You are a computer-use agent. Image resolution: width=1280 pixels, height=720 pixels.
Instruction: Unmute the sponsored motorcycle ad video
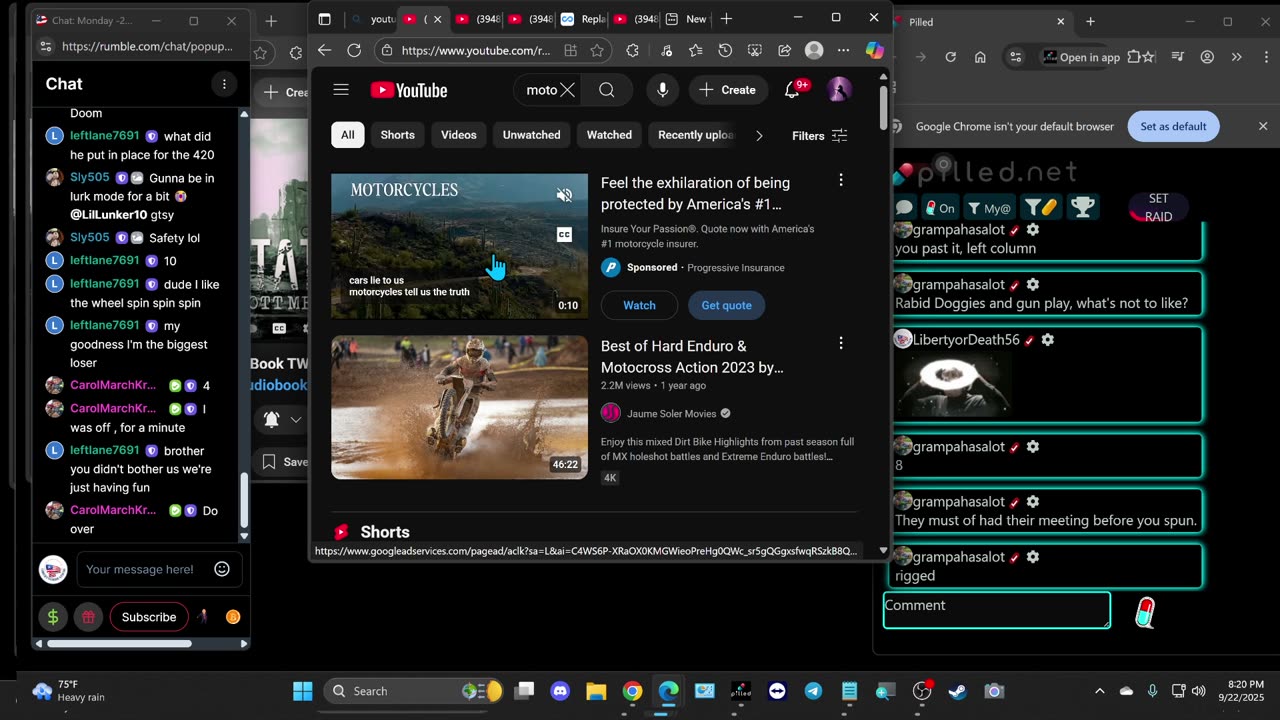564,195
